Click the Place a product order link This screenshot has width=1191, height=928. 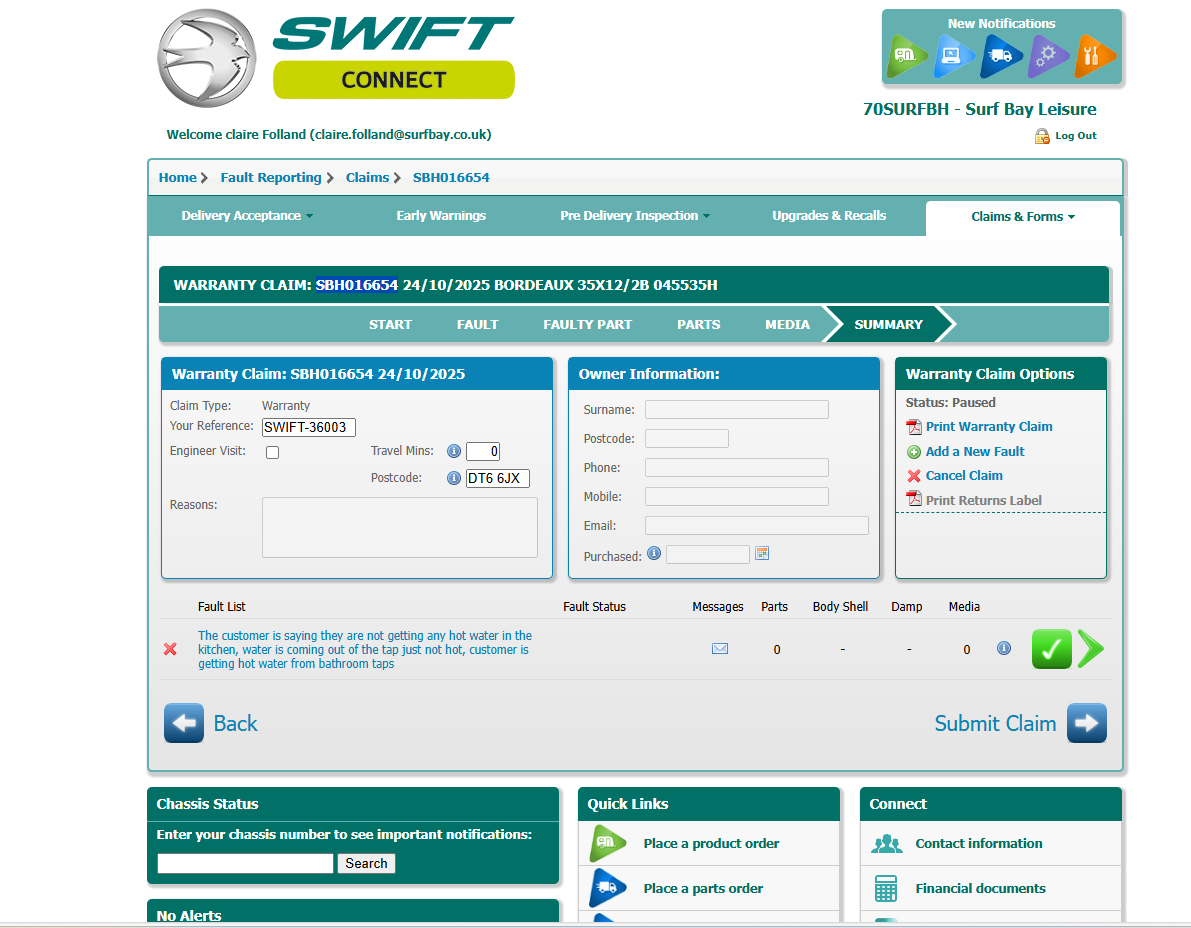coord(711,844)
